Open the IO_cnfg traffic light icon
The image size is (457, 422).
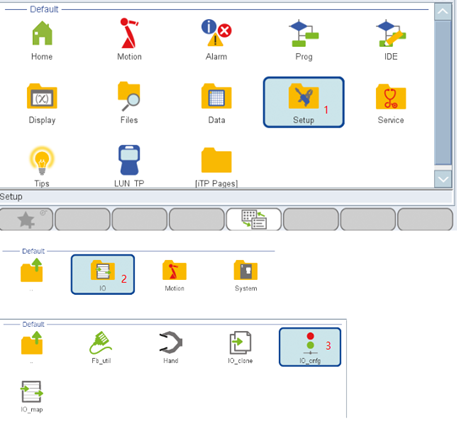(310, 347)
